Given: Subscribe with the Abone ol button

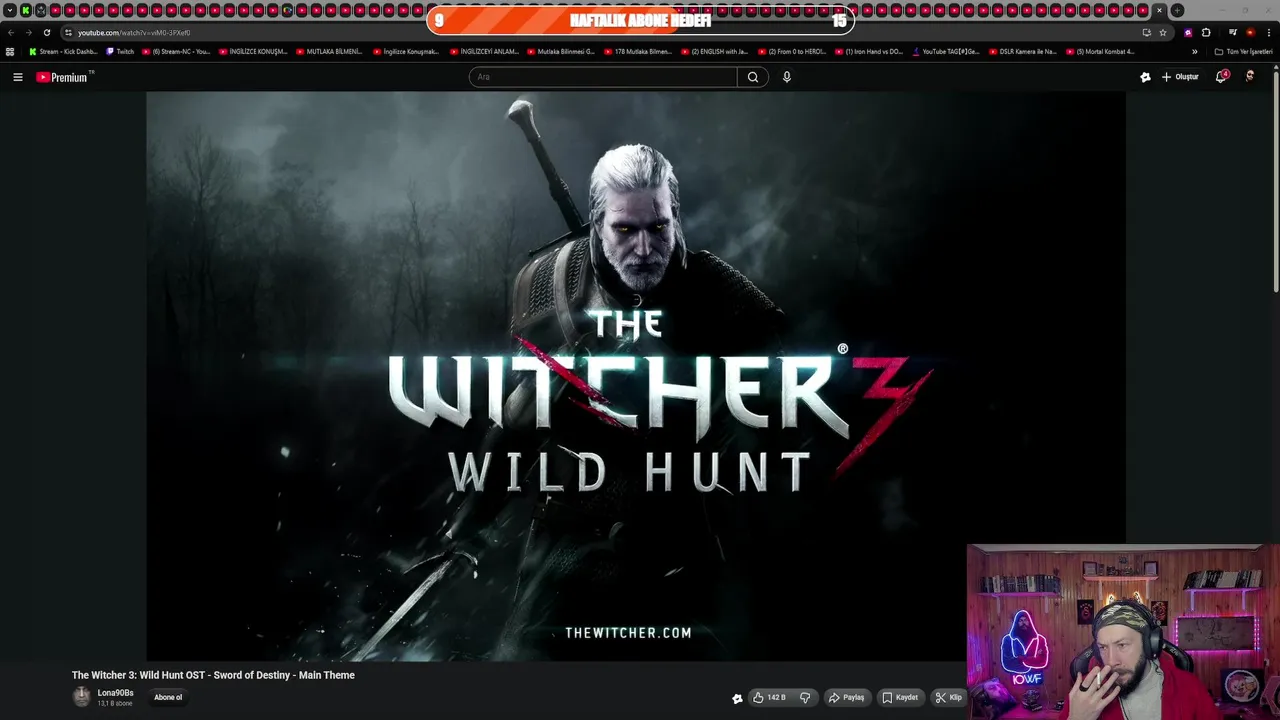Looking at the screenshot, I should click(168, 698).
